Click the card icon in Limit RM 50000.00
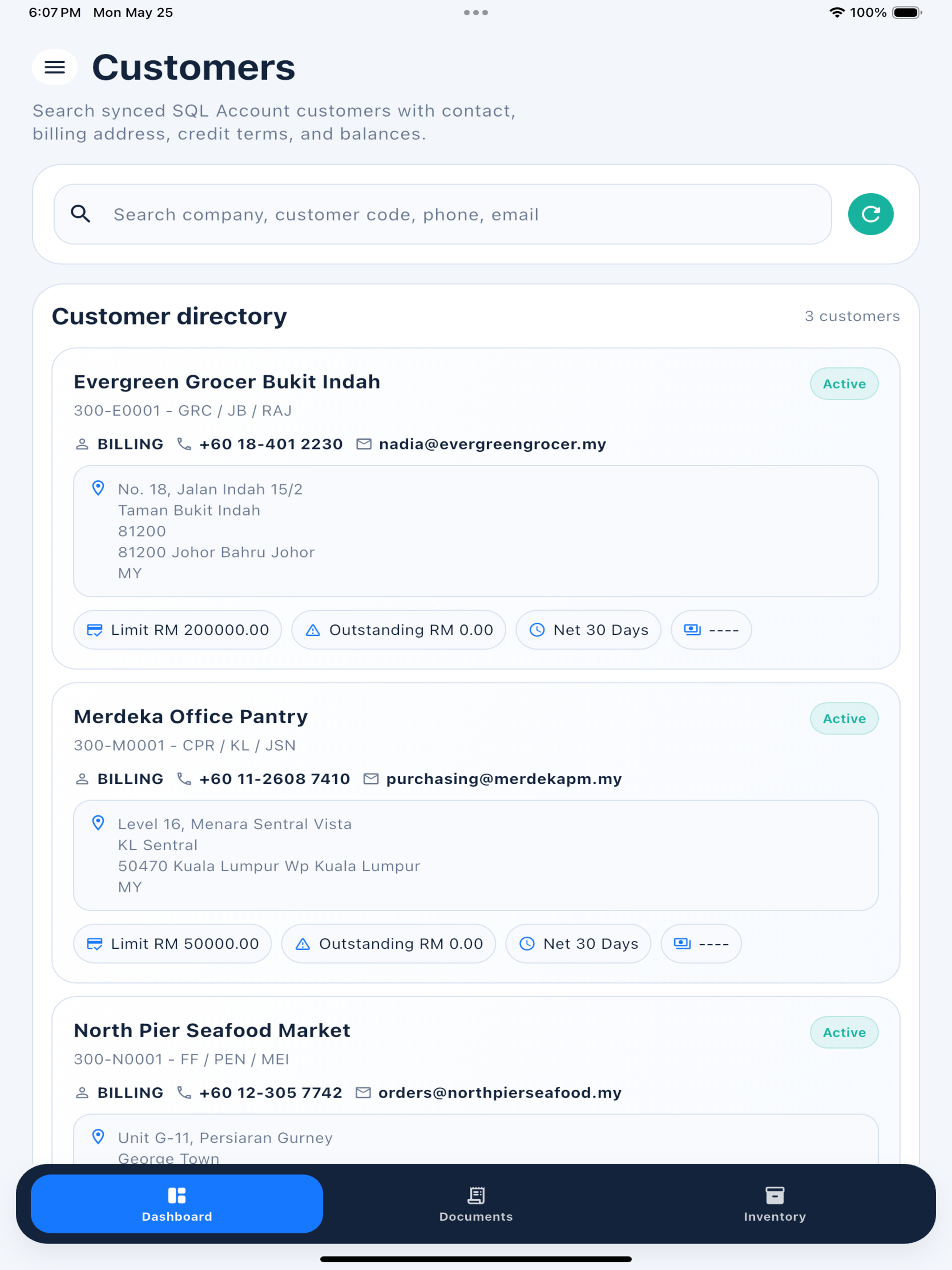 (x=95, y=944)
